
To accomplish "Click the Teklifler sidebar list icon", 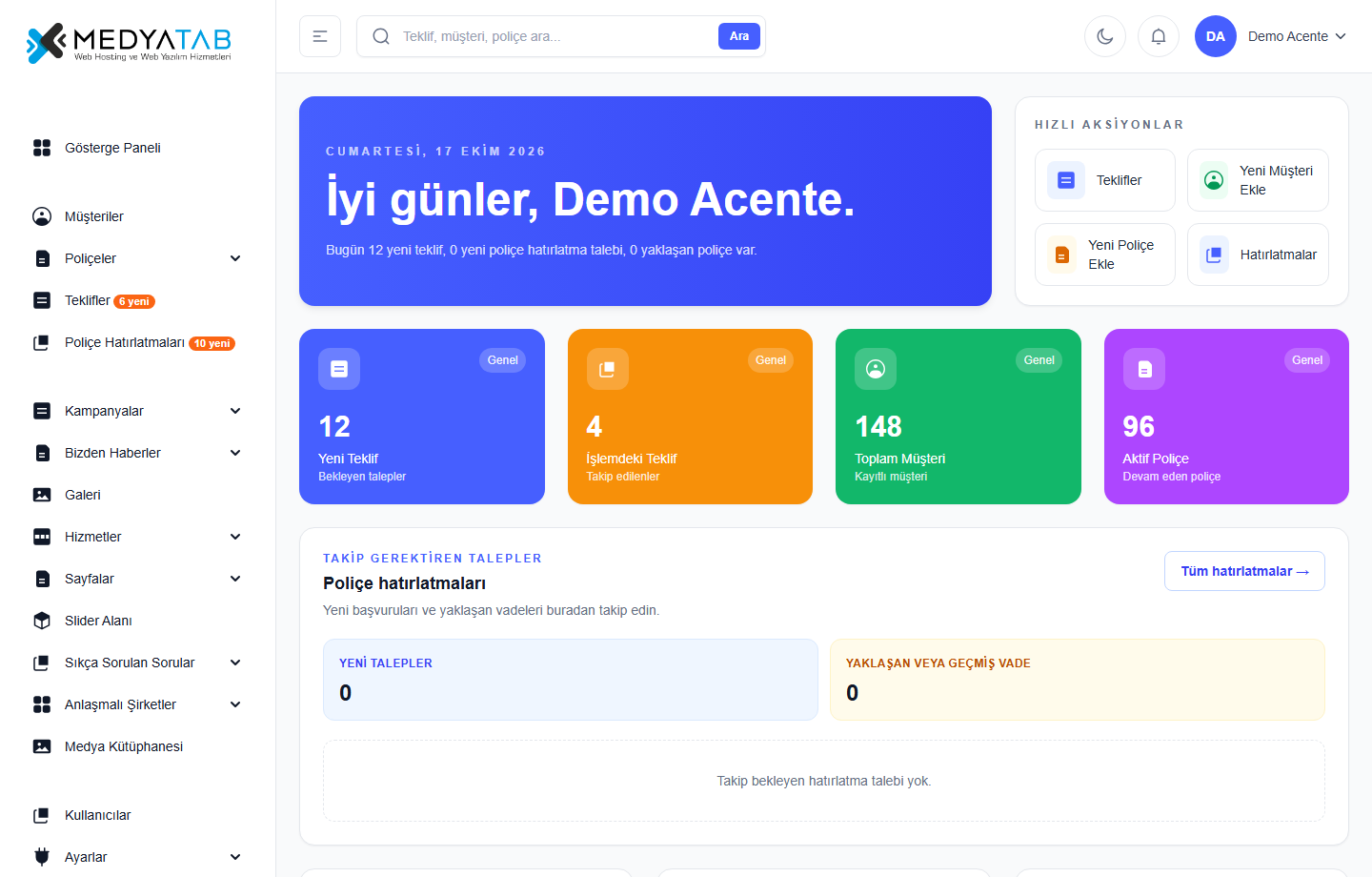I will (x=42, y=300).
